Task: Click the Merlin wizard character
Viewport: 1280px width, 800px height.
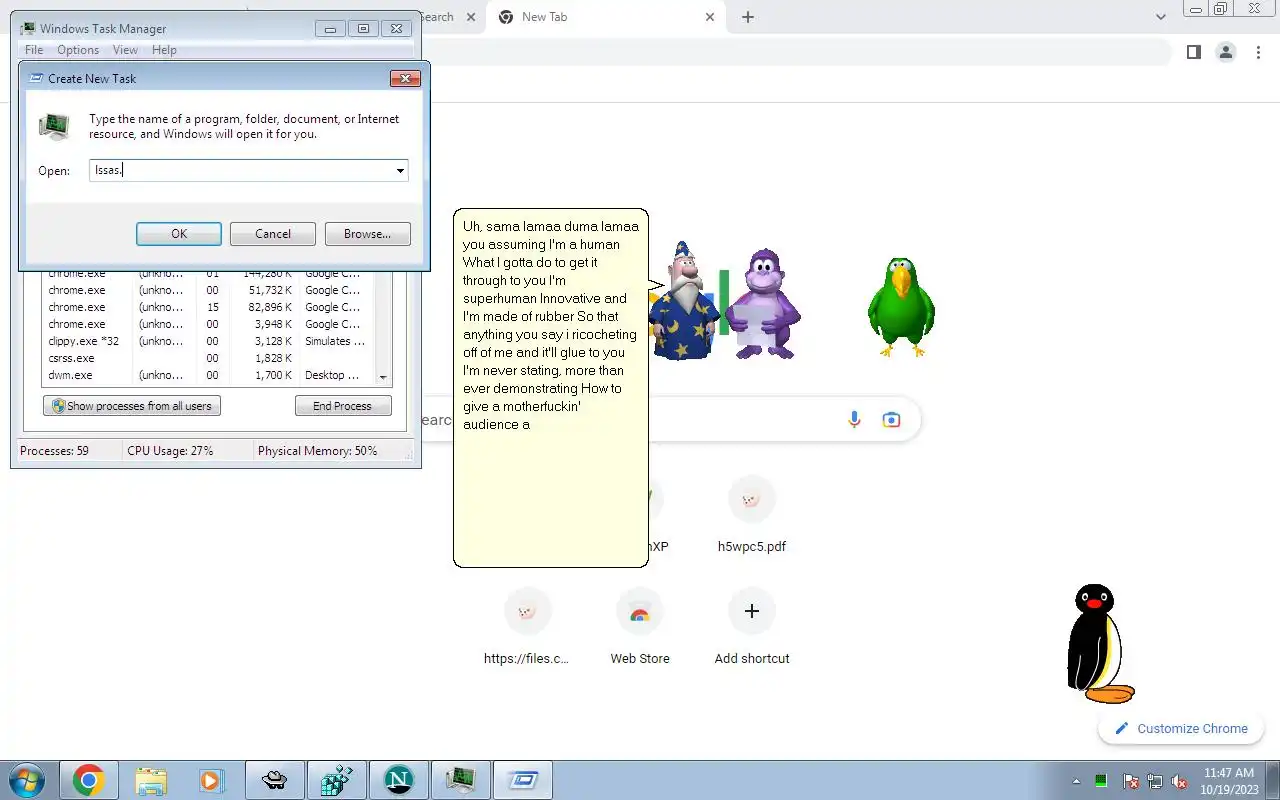Action: coord(683,300)
